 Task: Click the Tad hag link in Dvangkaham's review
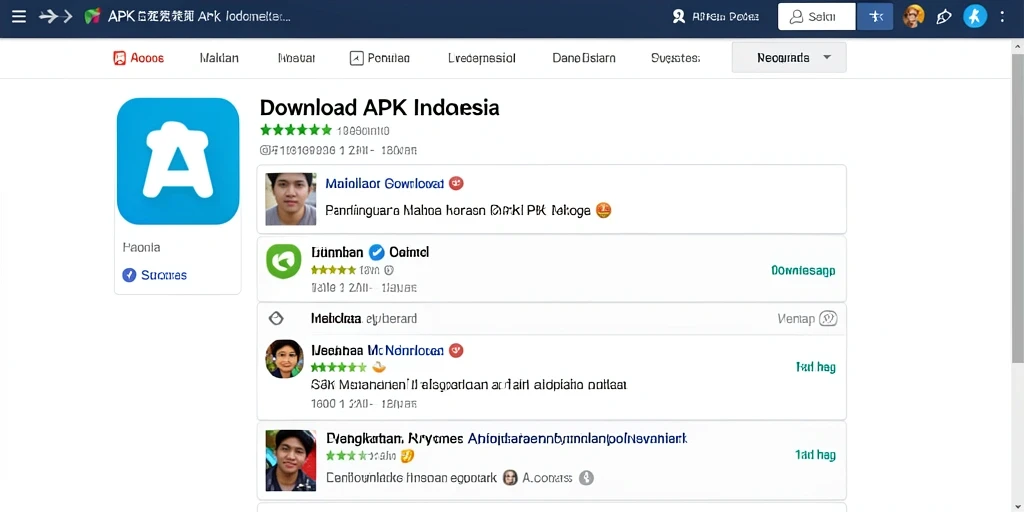pyautogui.click(x=816, y=455)
